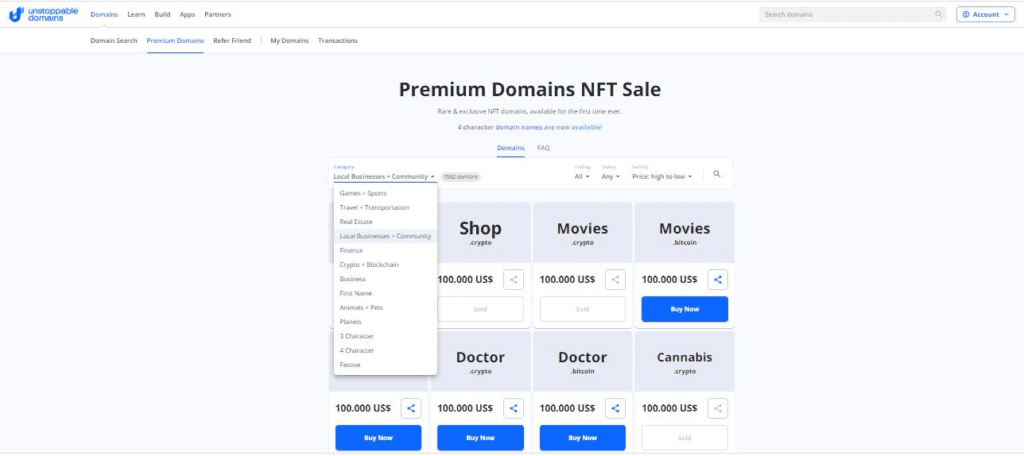
Task: Share the Cannabis .crypto domain
Action: coord(718,408)
